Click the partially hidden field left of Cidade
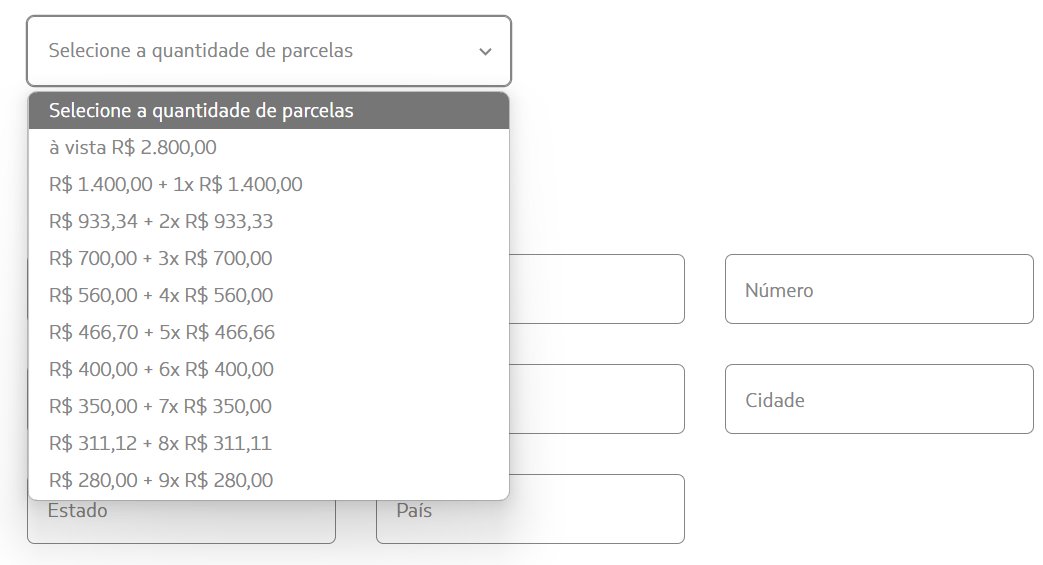This screenshot has height=565, width=1043. (597, 399)
